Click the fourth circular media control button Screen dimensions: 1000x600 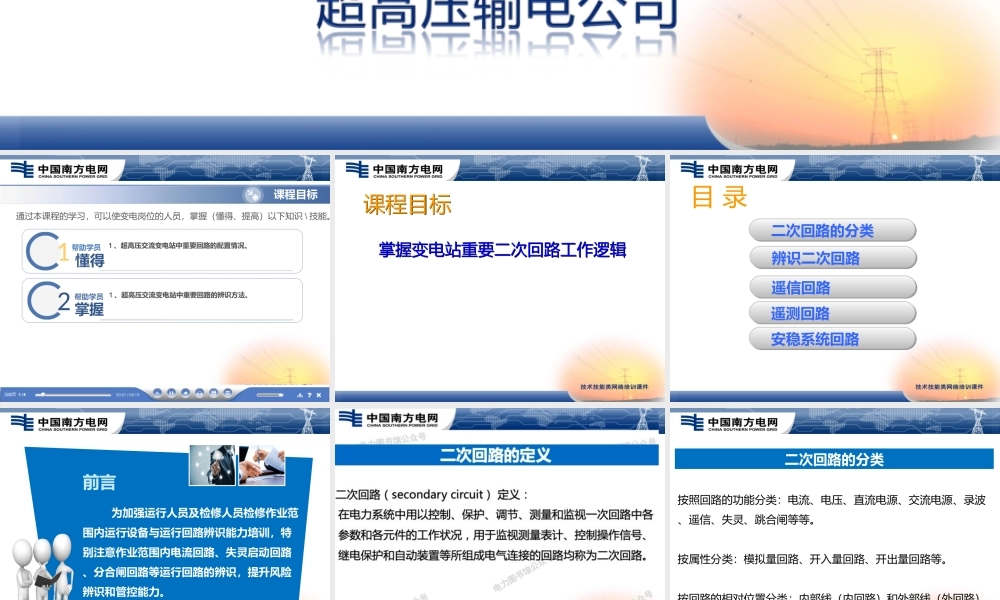tap(199, 394)
